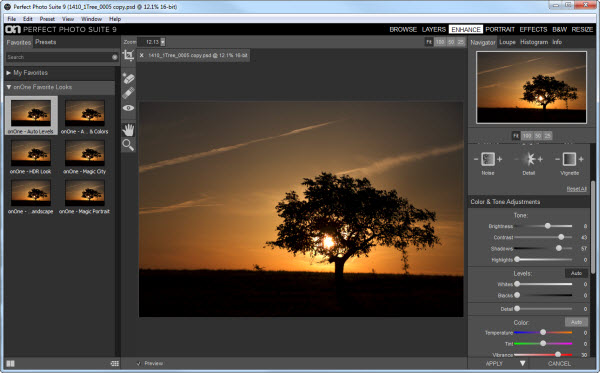Open the File menu
The height and width of the screenshot is (373, 600).
pyautogui.click(x=11, y=19)
